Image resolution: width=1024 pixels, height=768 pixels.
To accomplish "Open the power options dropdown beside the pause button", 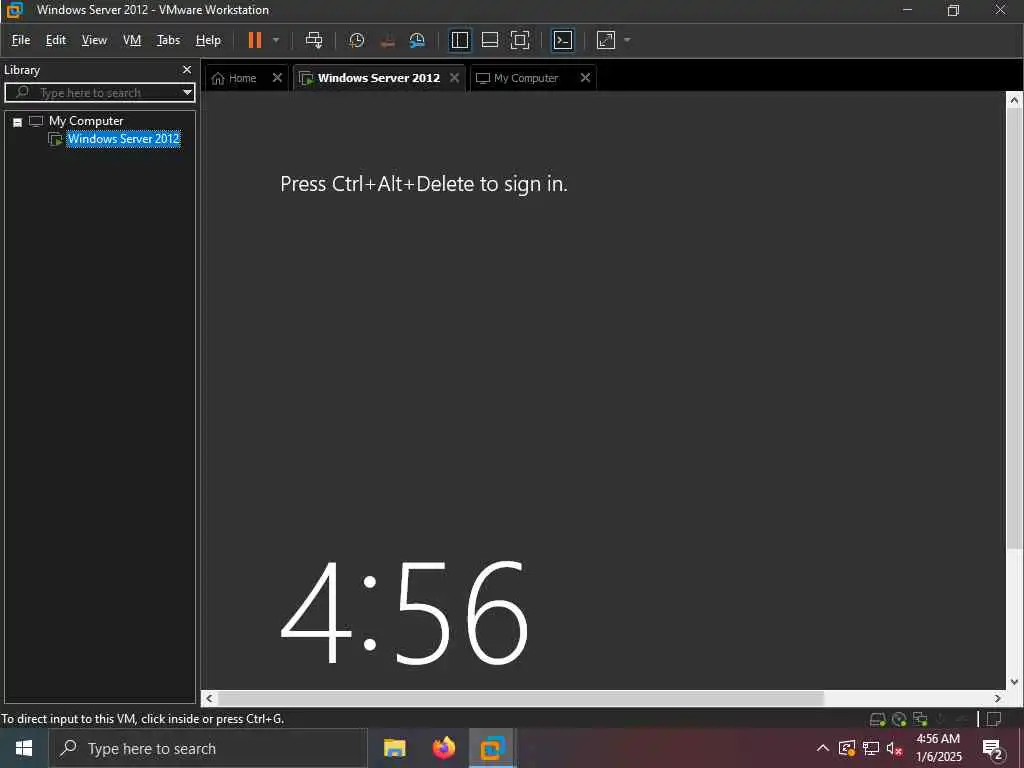I will pyautogui.click(x=276, y=40).
